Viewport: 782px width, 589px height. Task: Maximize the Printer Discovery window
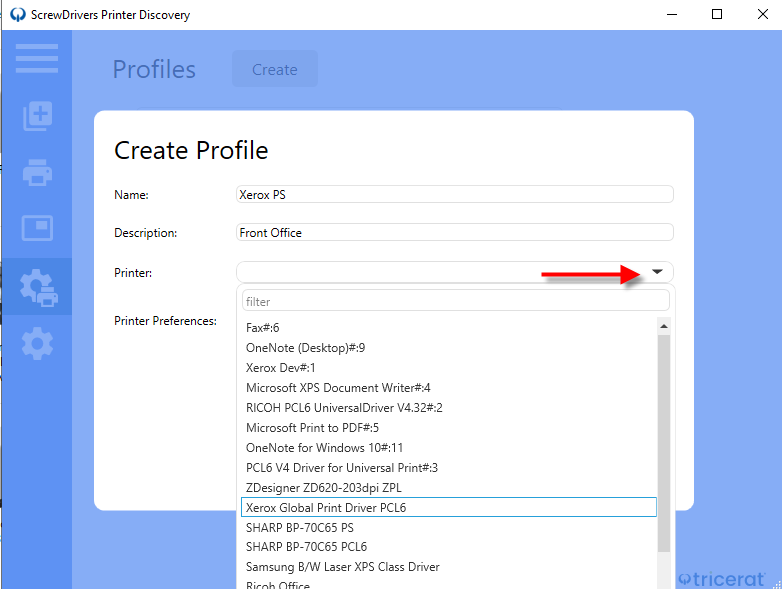point(717,14)
